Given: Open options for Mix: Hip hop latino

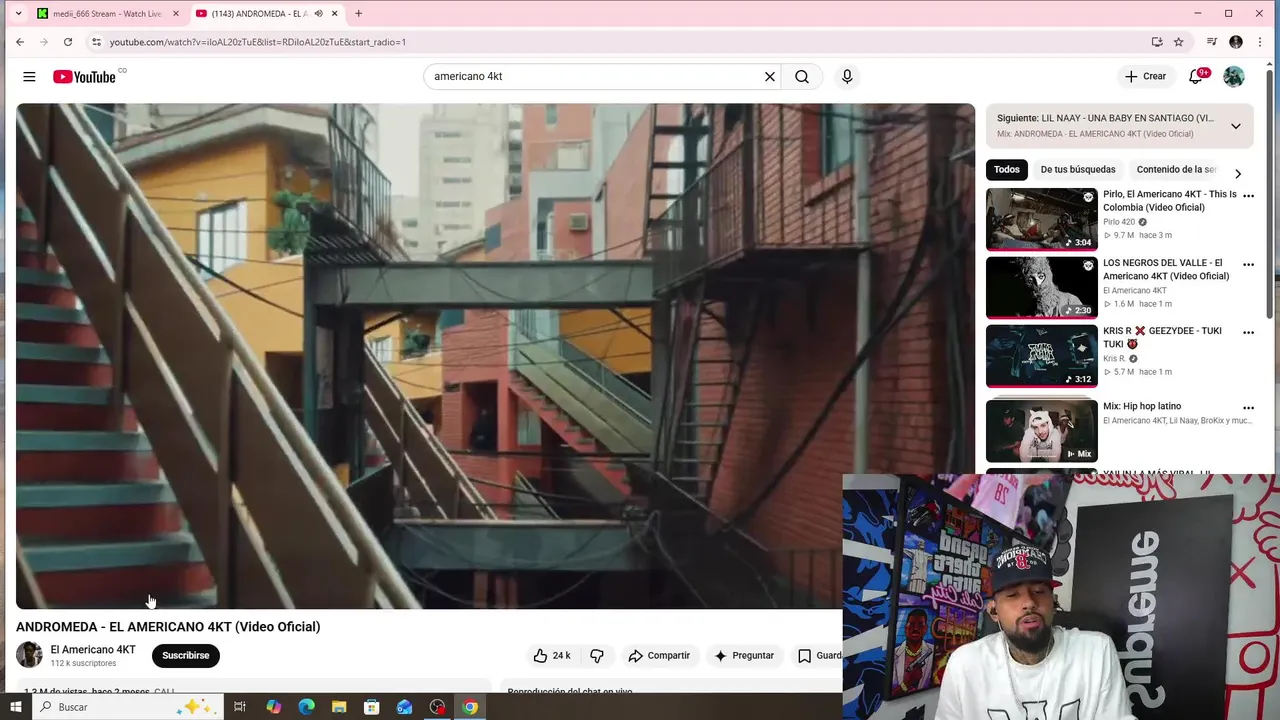Looking at the screenshot, I should pyautogui.click(x=1248, y=408).
